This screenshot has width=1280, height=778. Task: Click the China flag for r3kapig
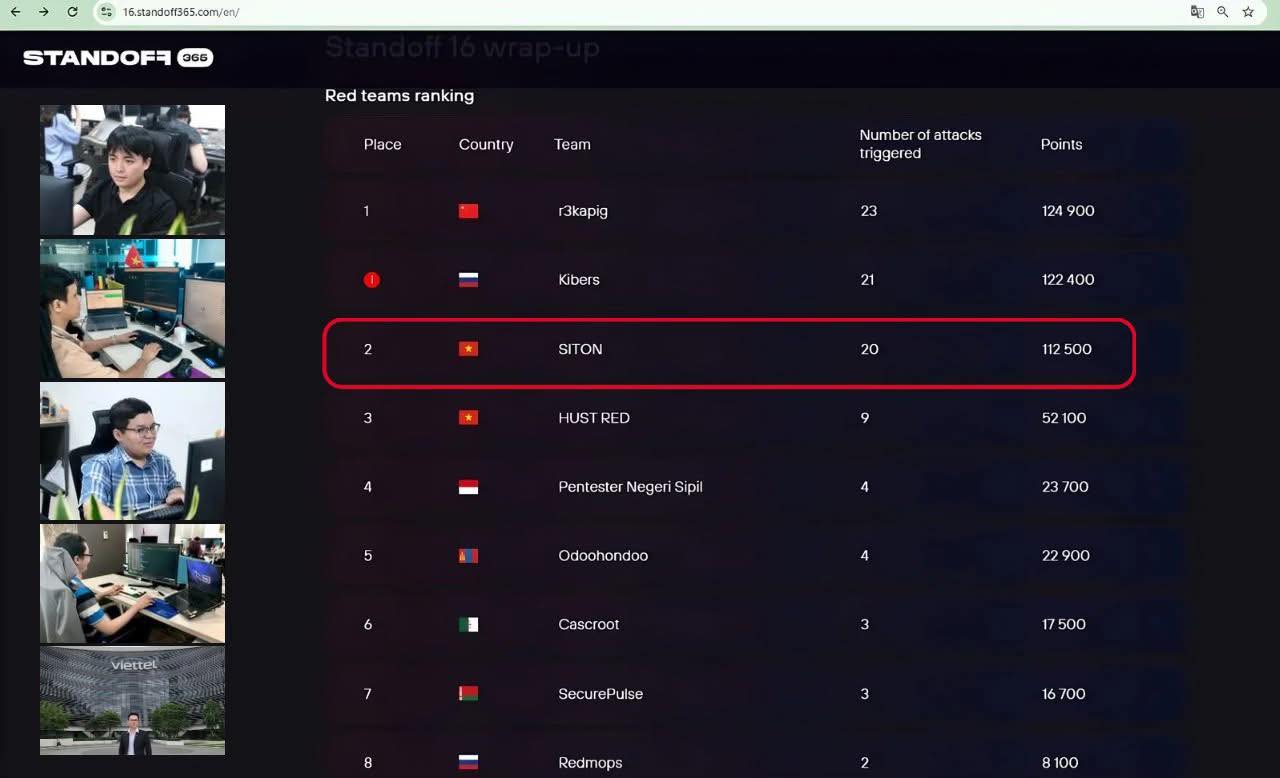468,211
